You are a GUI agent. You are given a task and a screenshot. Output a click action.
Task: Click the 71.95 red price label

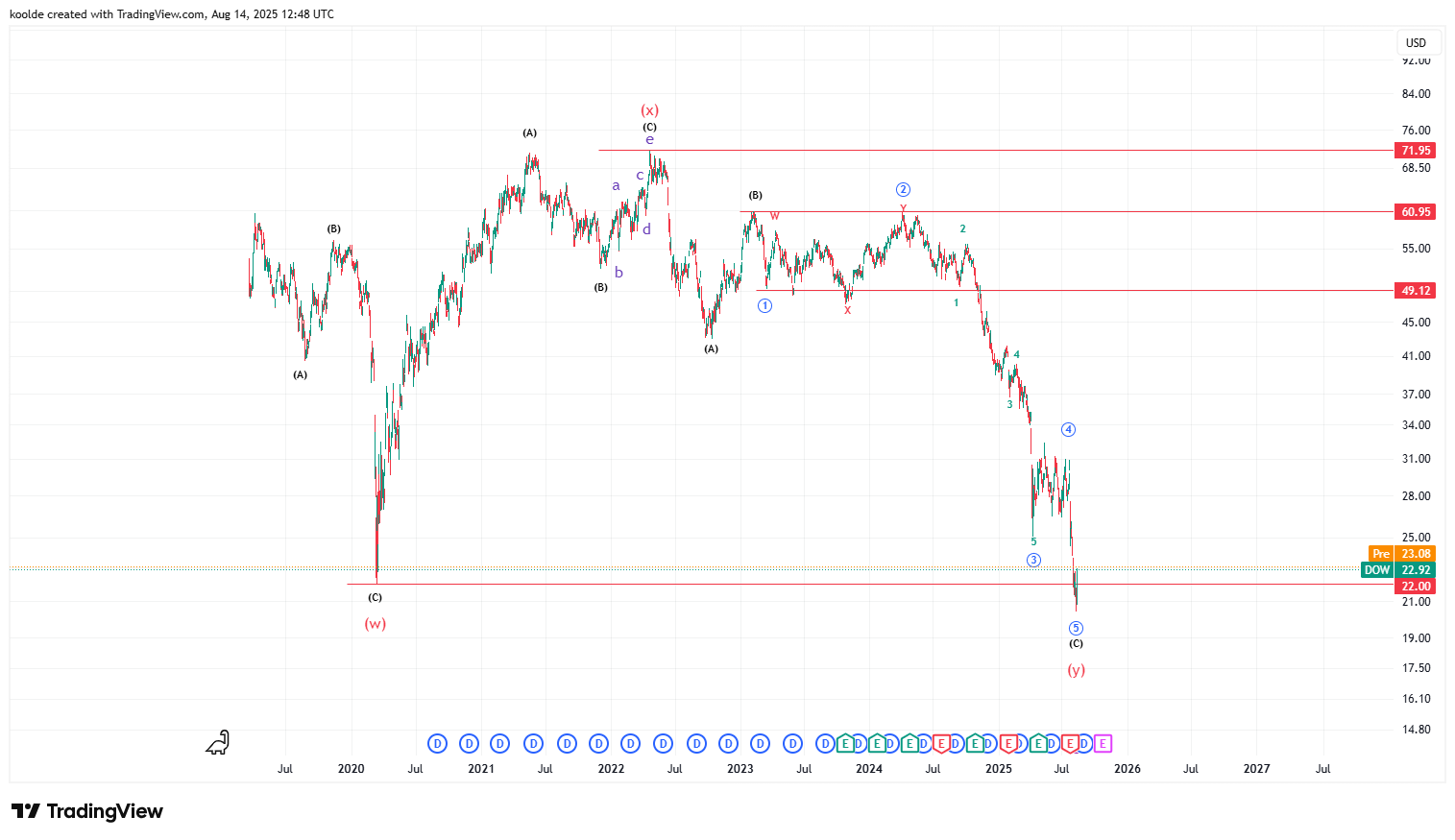[1415, 150]
